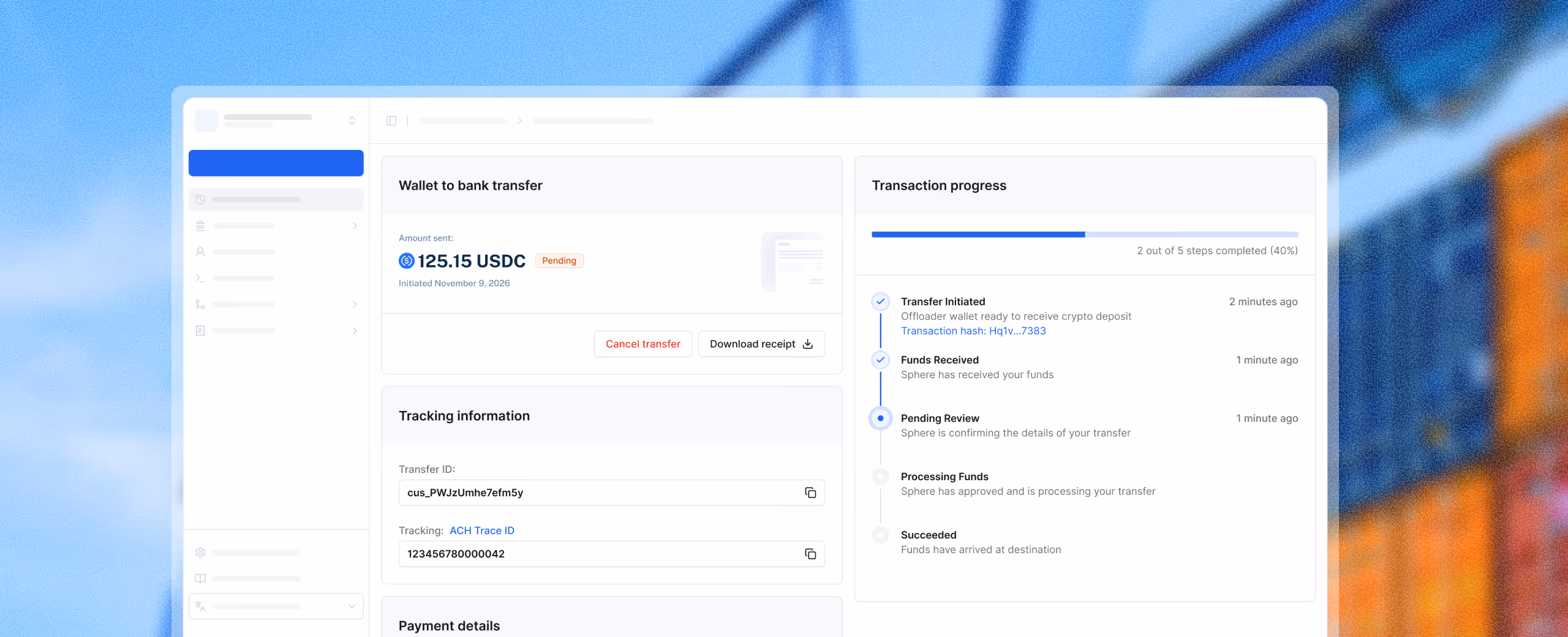Click 'Wallet to bank transfer' heading

point(470,186)
